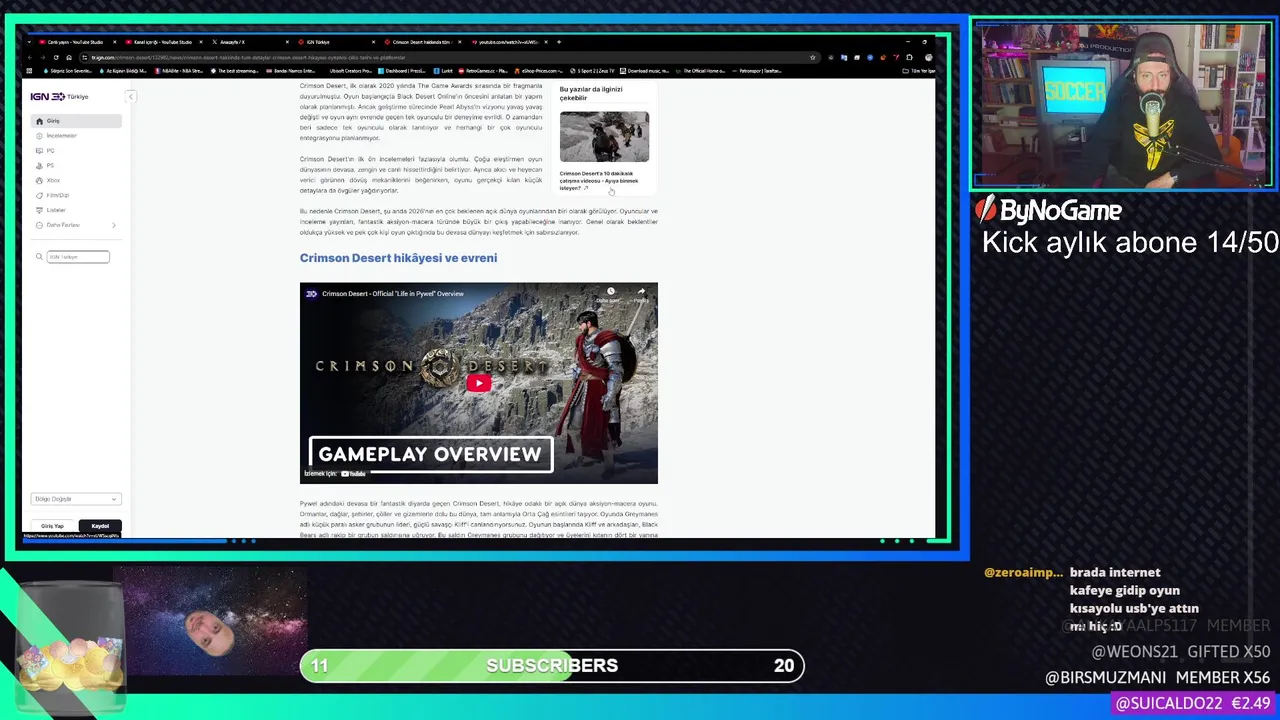Click the browser back arrow
This screenshot has height=720, width=1280.
click(32, 57)
